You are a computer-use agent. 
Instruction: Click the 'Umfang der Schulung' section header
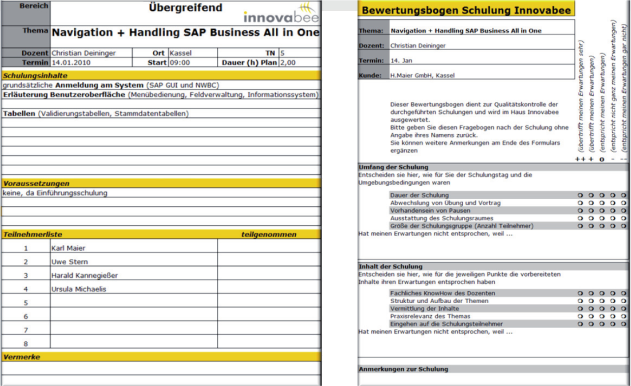tap(493, 167)
